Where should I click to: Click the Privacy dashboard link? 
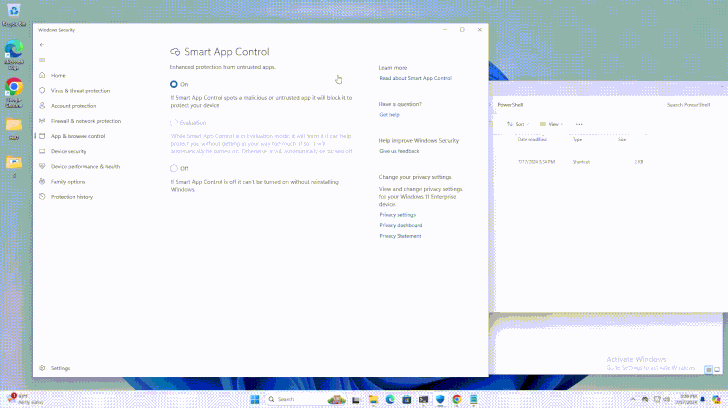coord(400,225)
